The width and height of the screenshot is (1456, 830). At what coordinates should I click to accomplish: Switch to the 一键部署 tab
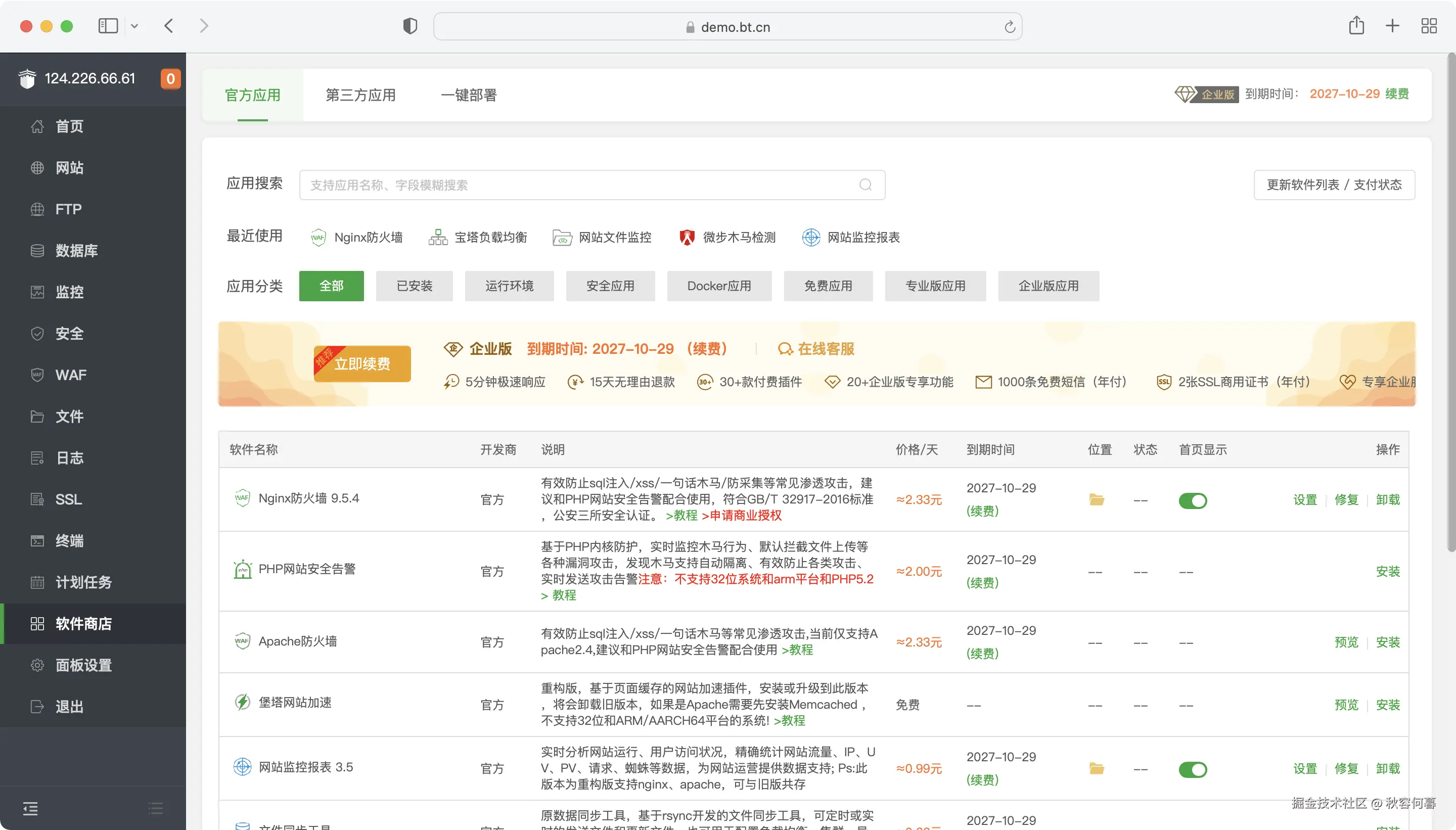point(469,95)
